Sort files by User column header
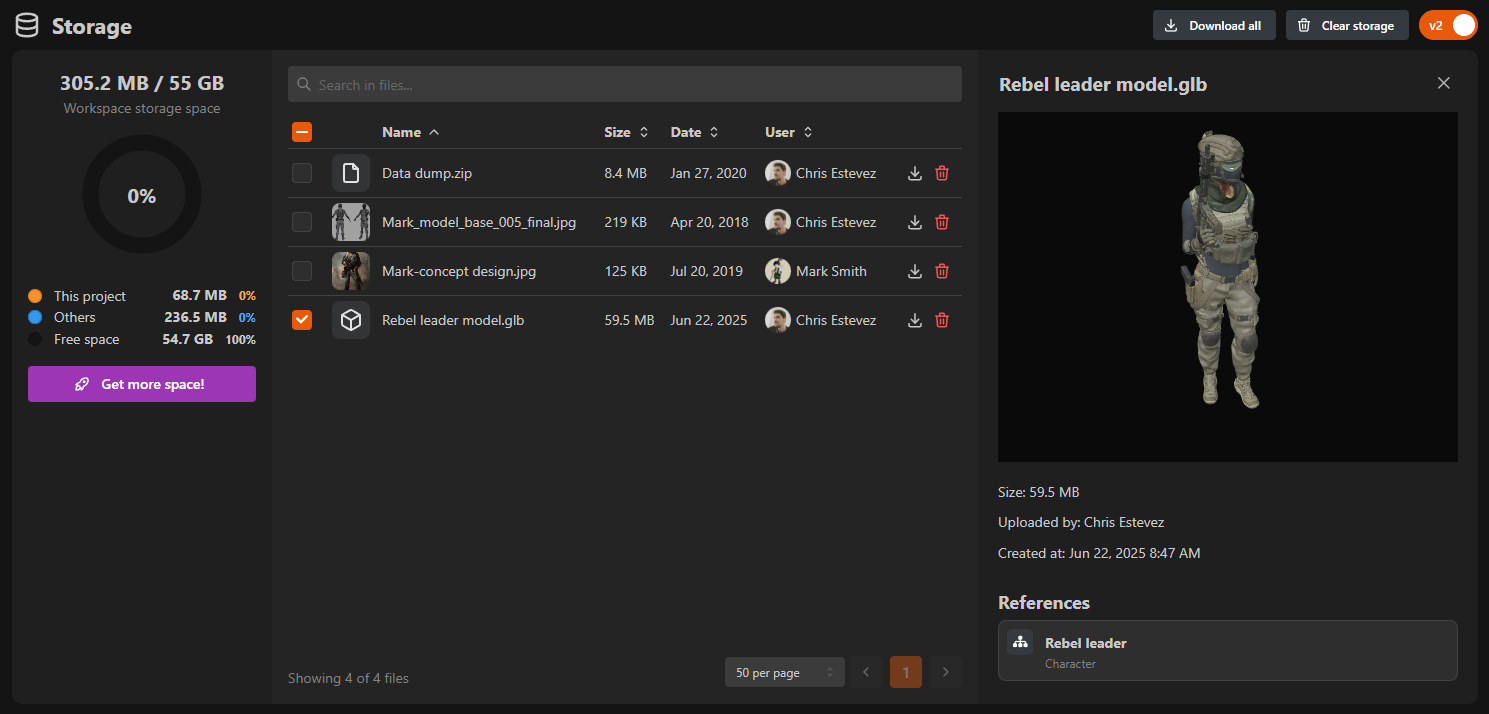 [x=788, y=132]
